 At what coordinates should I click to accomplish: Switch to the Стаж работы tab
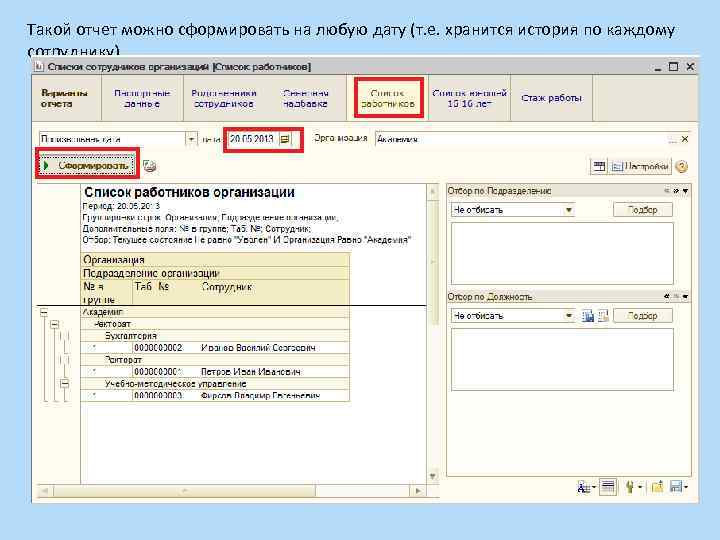click(551, 98)
